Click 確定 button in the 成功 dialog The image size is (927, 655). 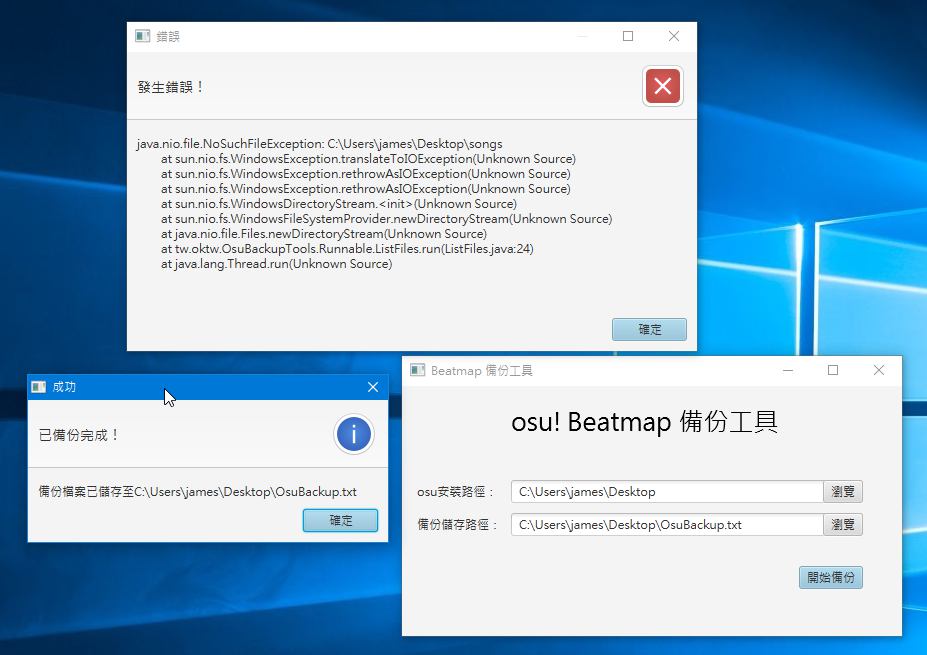pyautogui.click(x=340, y=520)
